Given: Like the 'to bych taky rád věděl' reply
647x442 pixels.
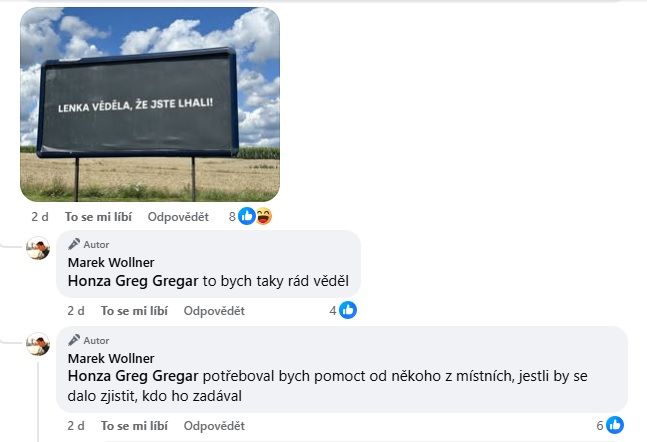Looking at the screenshot, I should coord(134,311).
